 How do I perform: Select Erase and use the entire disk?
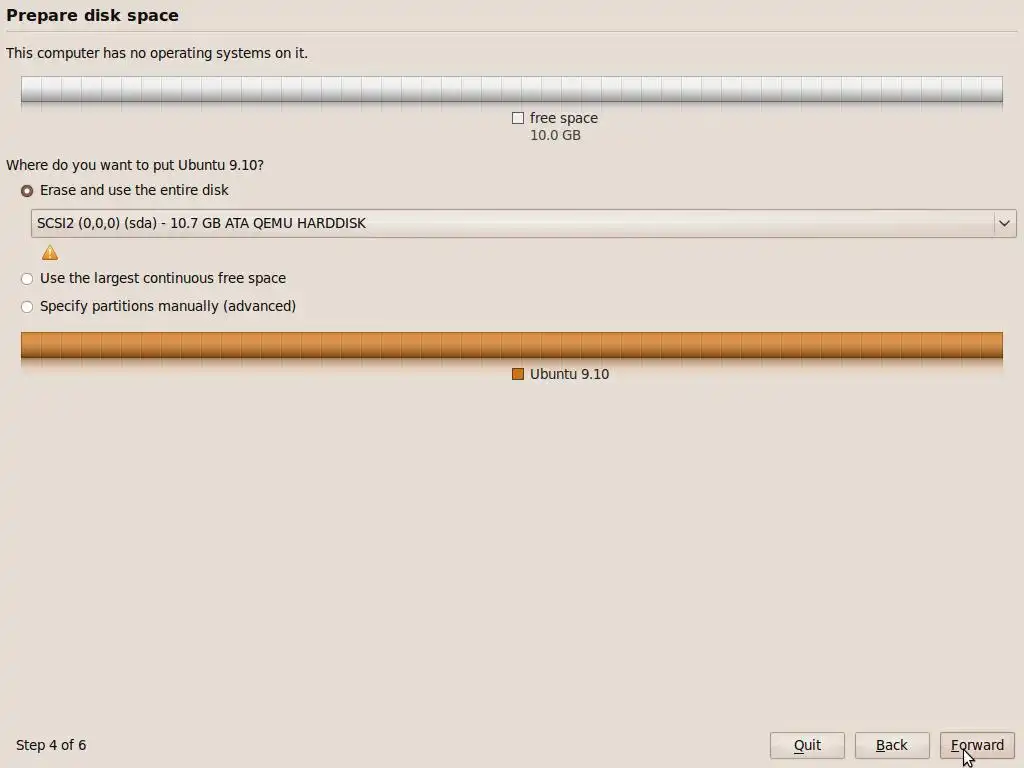point(27,191)
